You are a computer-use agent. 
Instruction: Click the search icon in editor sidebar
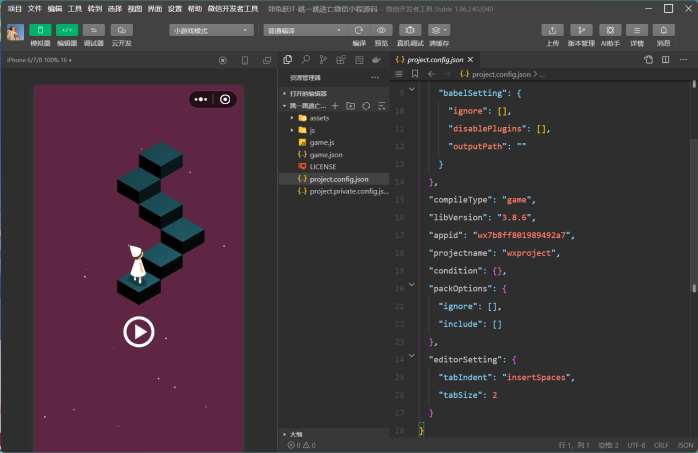click(306, 60)
